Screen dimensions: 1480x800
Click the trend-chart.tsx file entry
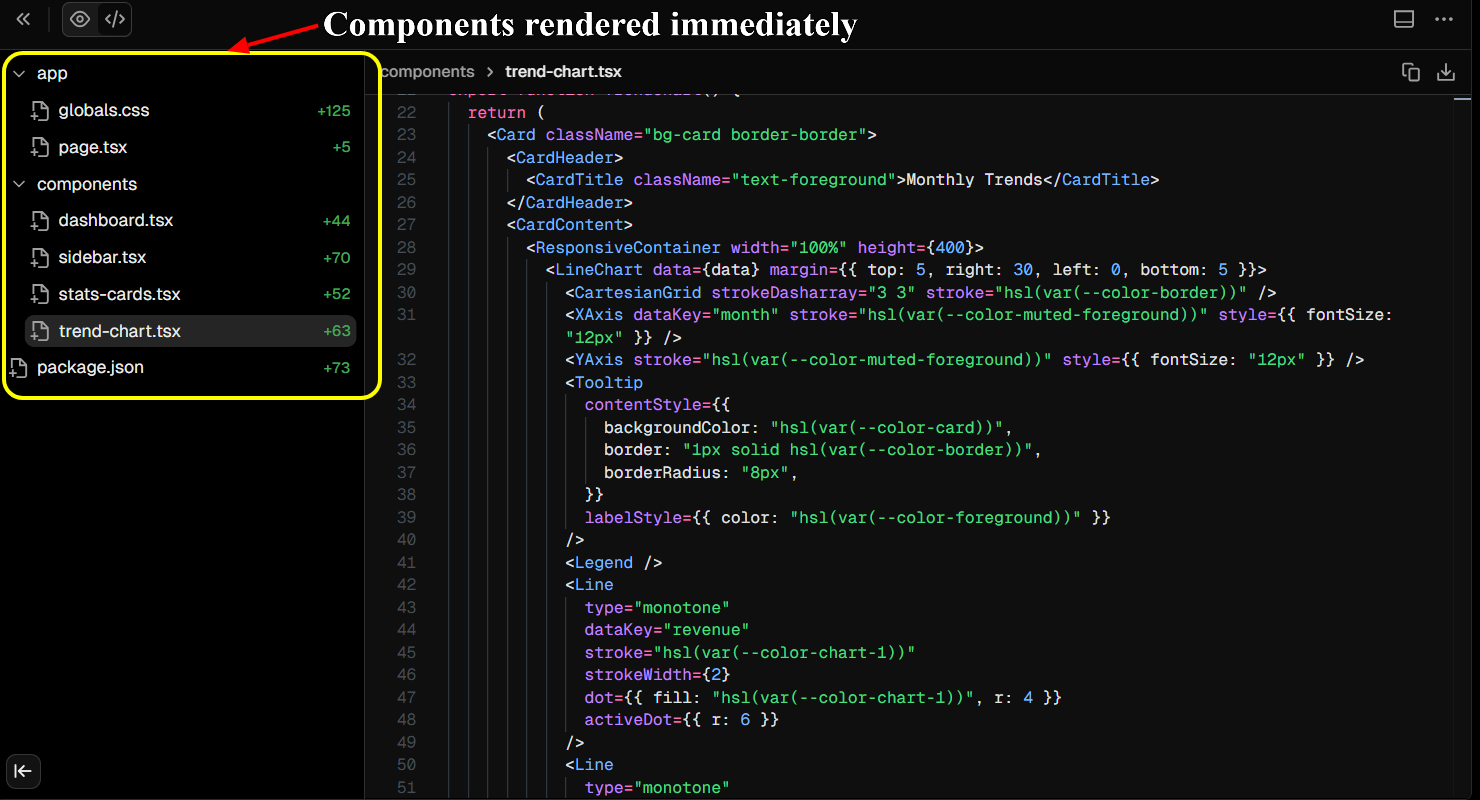(x=119, y=331)
